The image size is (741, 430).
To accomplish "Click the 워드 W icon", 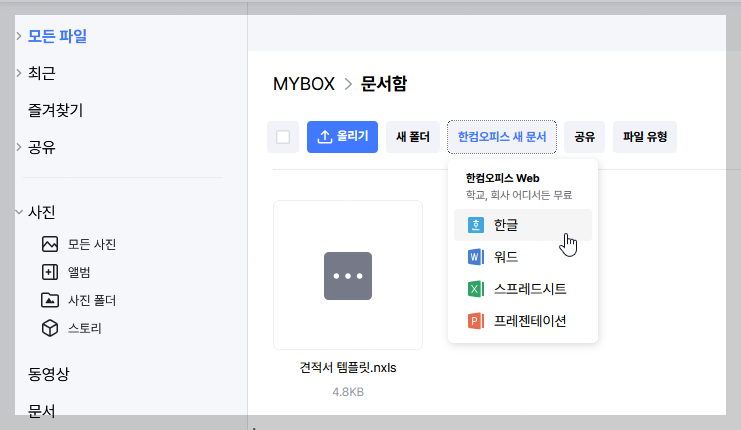I will click(476, 257).
